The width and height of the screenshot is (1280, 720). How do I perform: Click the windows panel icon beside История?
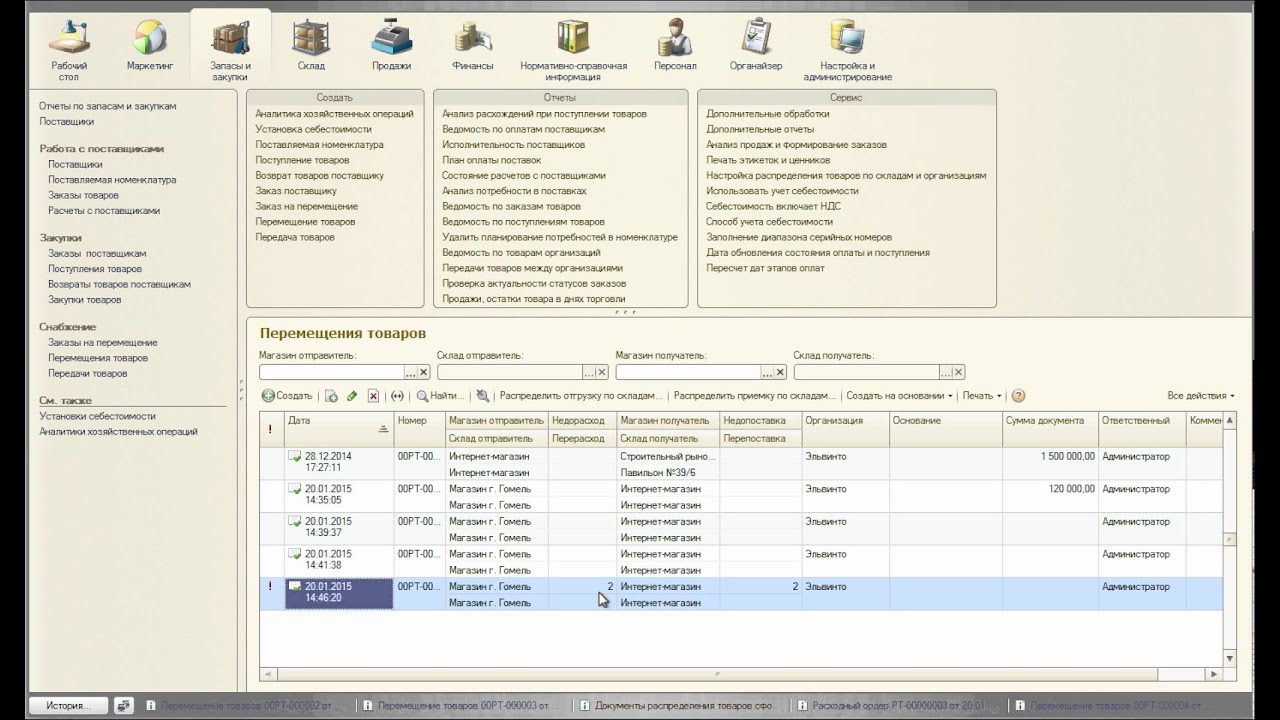[x=123, y=705]
